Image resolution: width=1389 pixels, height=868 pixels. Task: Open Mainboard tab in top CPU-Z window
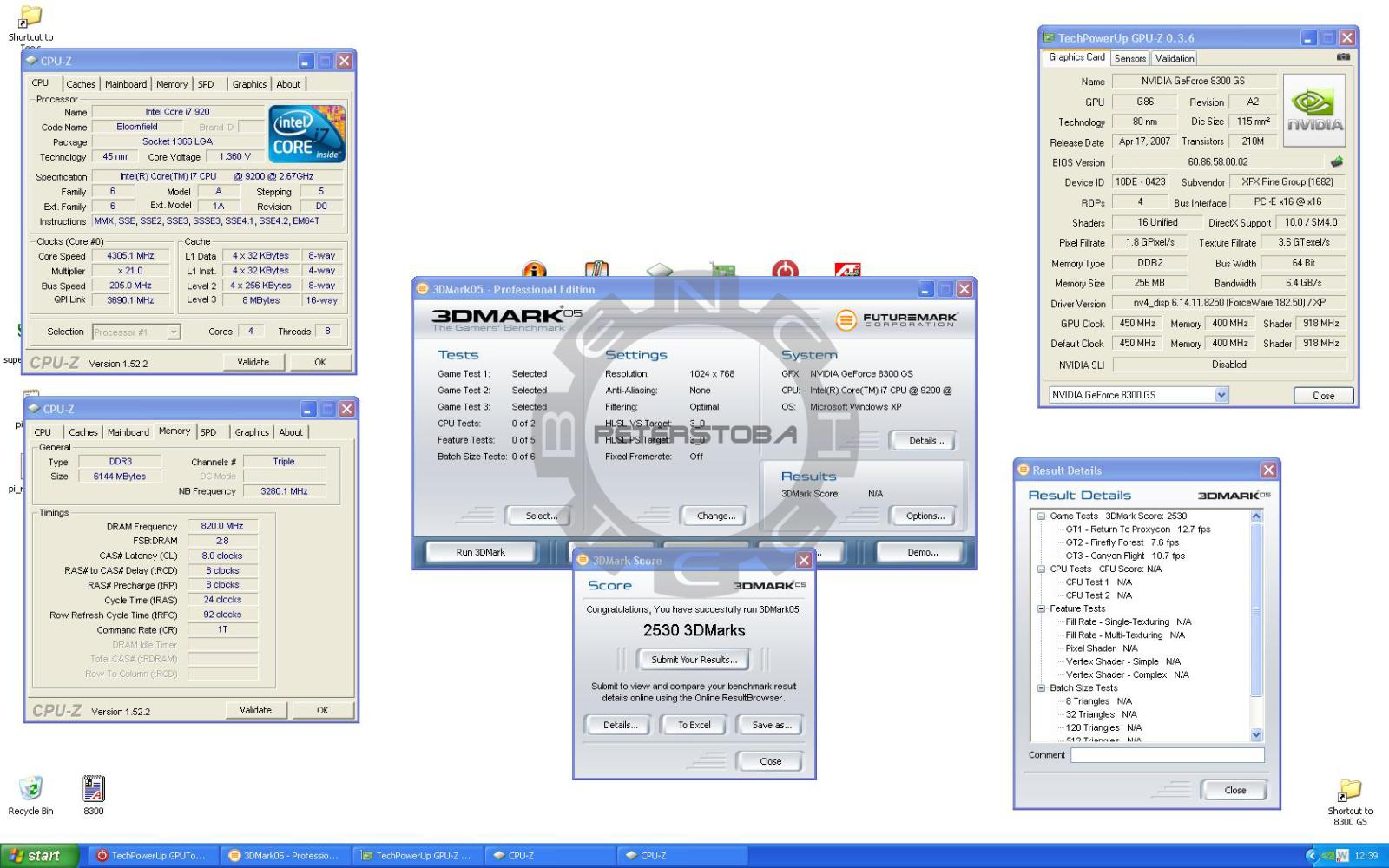pos(126,84)
